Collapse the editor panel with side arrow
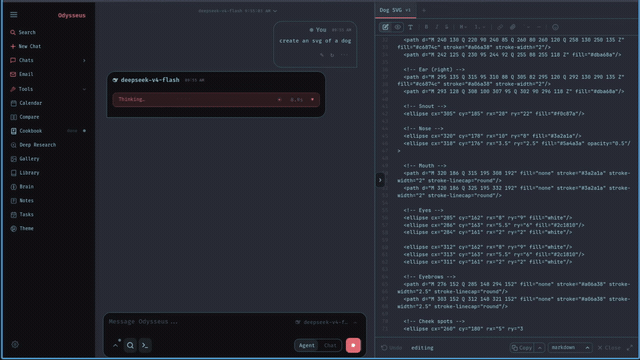Screen dimensions: 640x360 tap(380, 180)
